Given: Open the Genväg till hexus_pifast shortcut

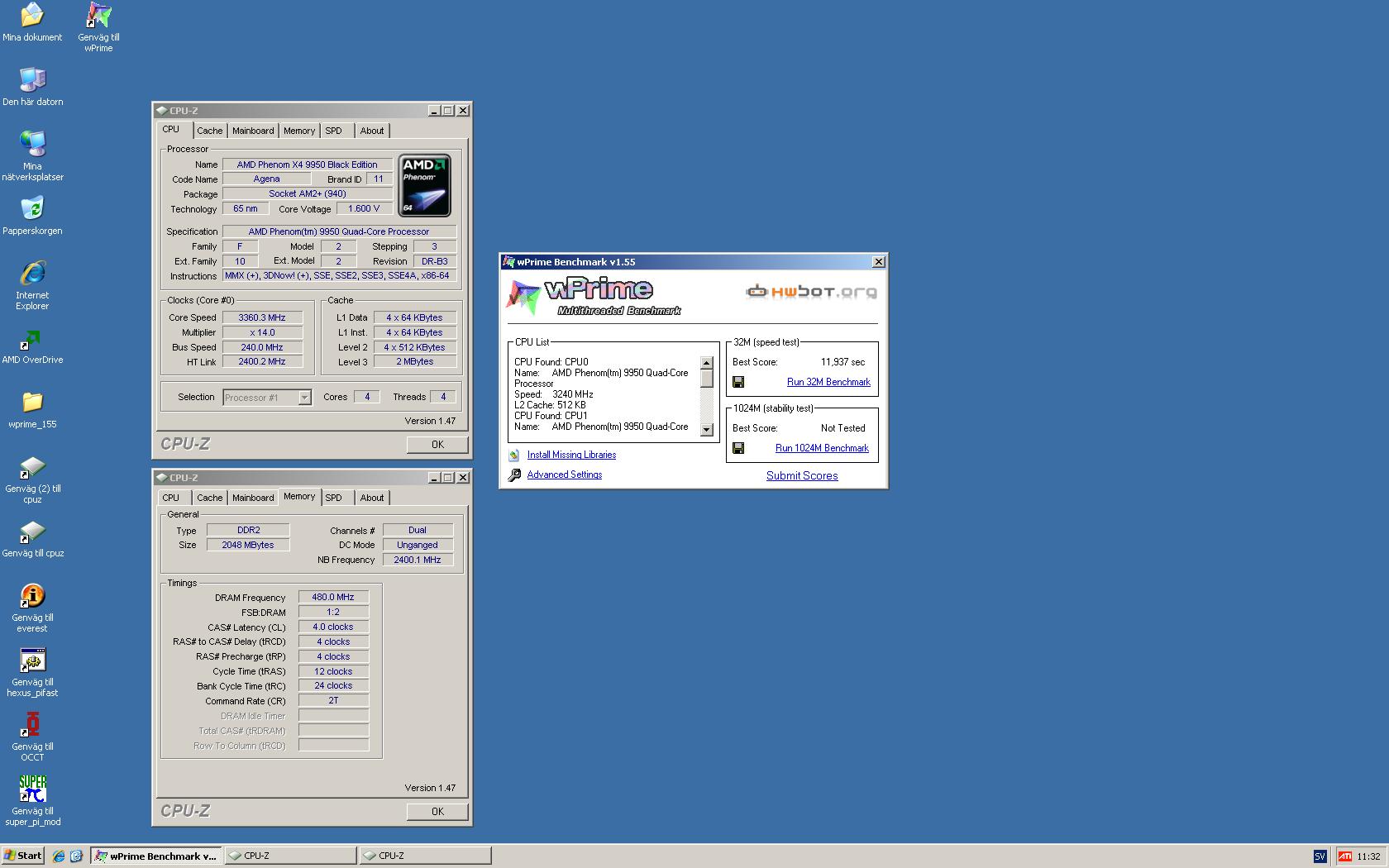Looking at the screenshot, I should [x=32, y=672].
